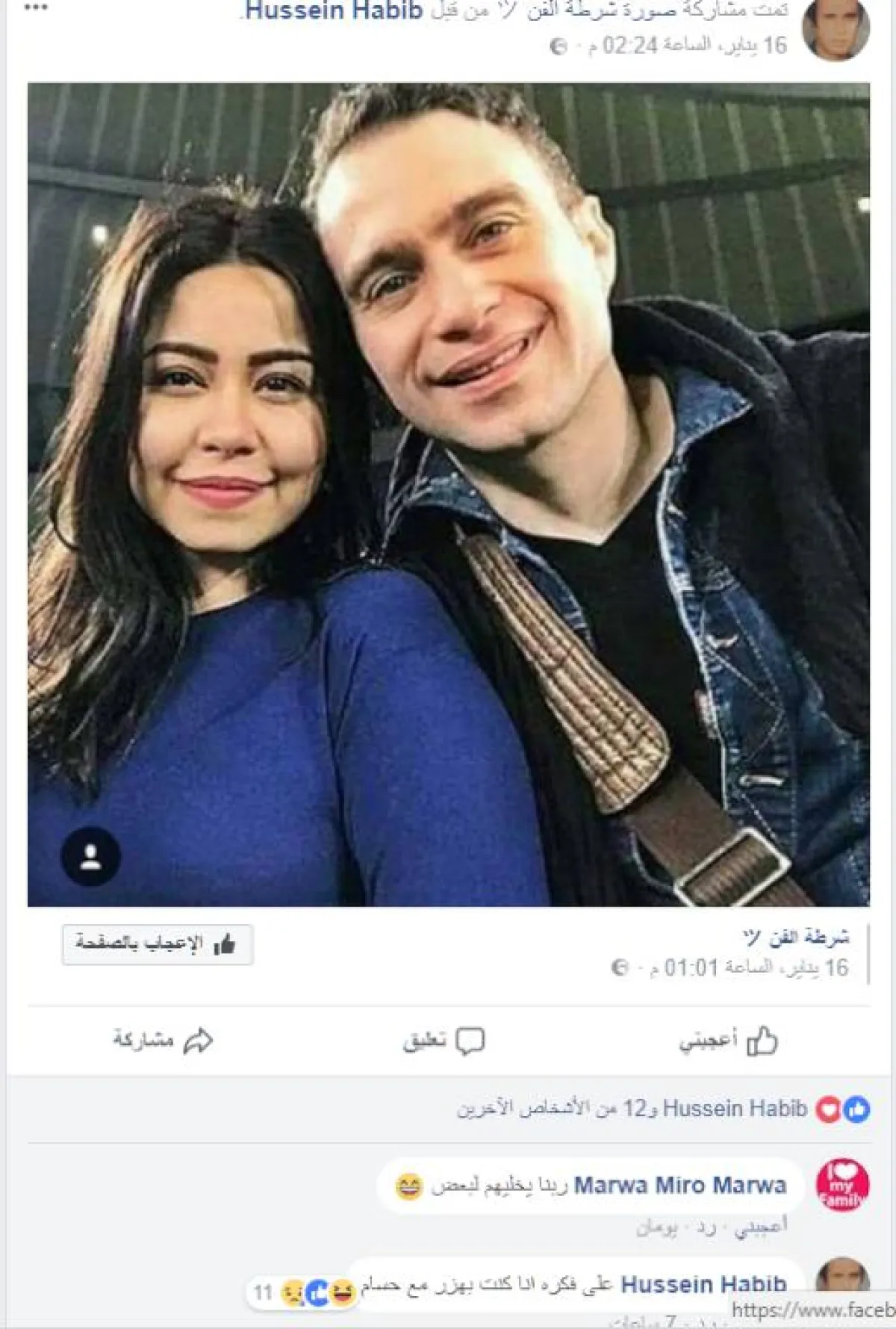Click the blue like reaction icon
This screenshot has width=896, height=1329.
856,1109
